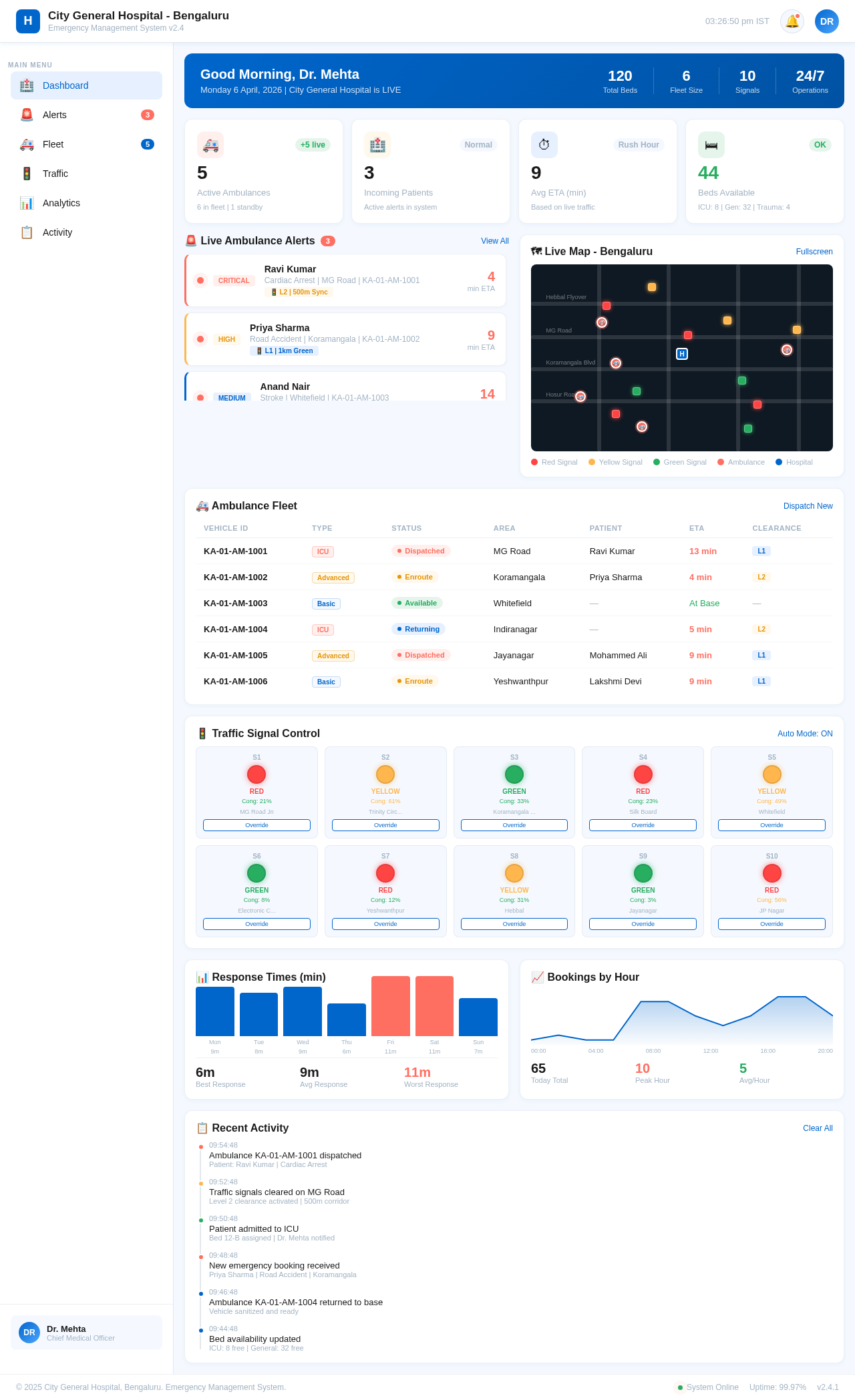Open the Fleet menu item
The height and width of the screenshot is (1400, 855).
[x=86, y=144]
